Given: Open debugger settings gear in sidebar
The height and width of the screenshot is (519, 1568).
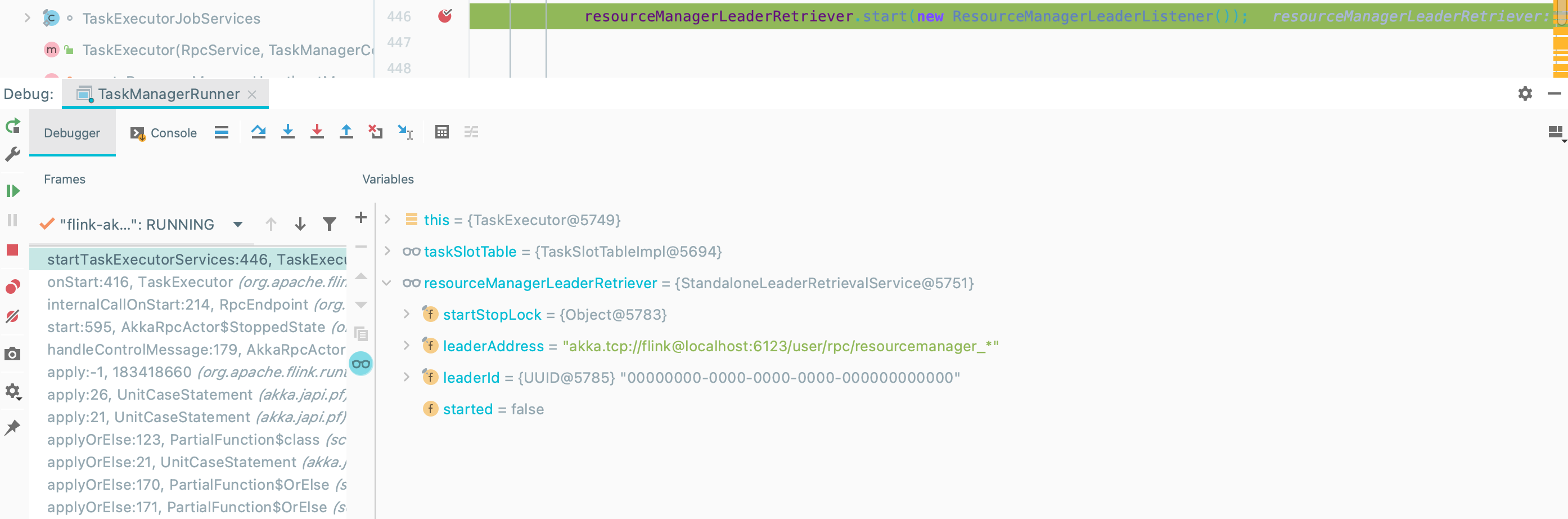Looking at the screenshot, I should tap(13, 391).
